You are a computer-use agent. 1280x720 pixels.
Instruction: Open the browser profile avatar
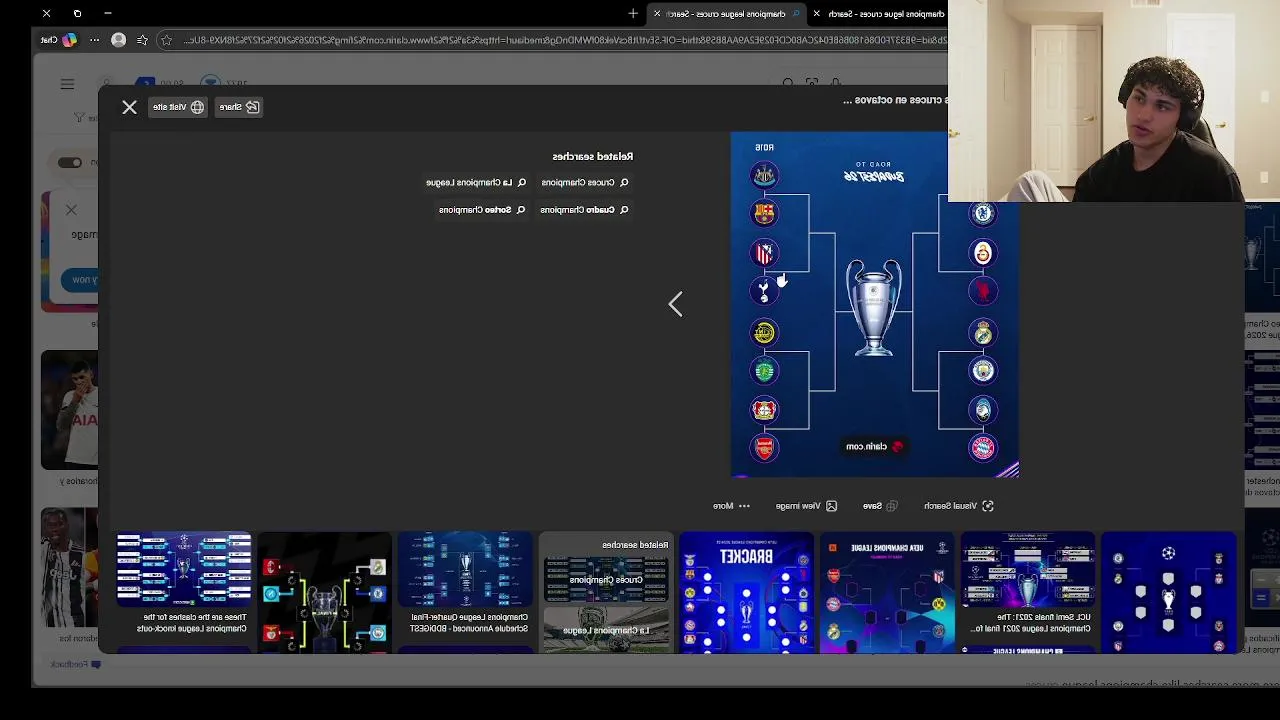pos(118,40)
